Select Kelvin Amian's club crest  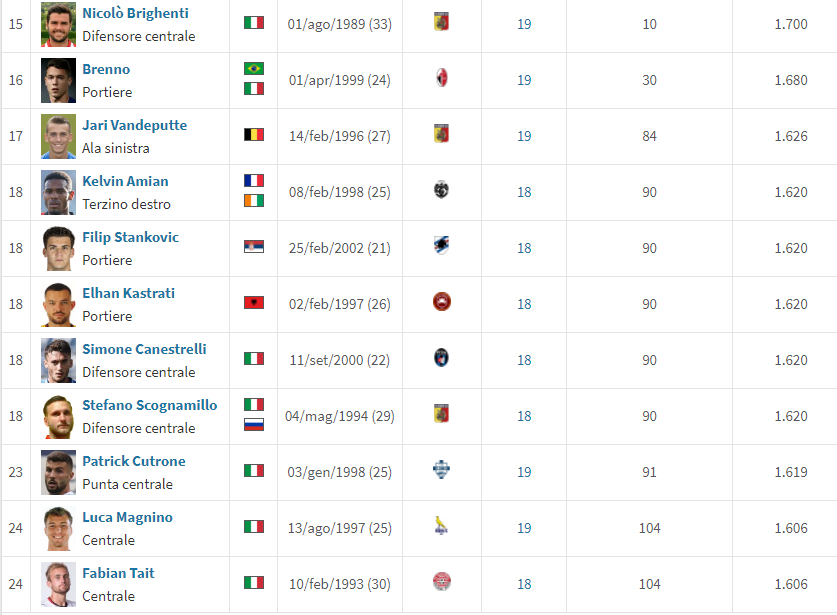click(x=441, y=190)
